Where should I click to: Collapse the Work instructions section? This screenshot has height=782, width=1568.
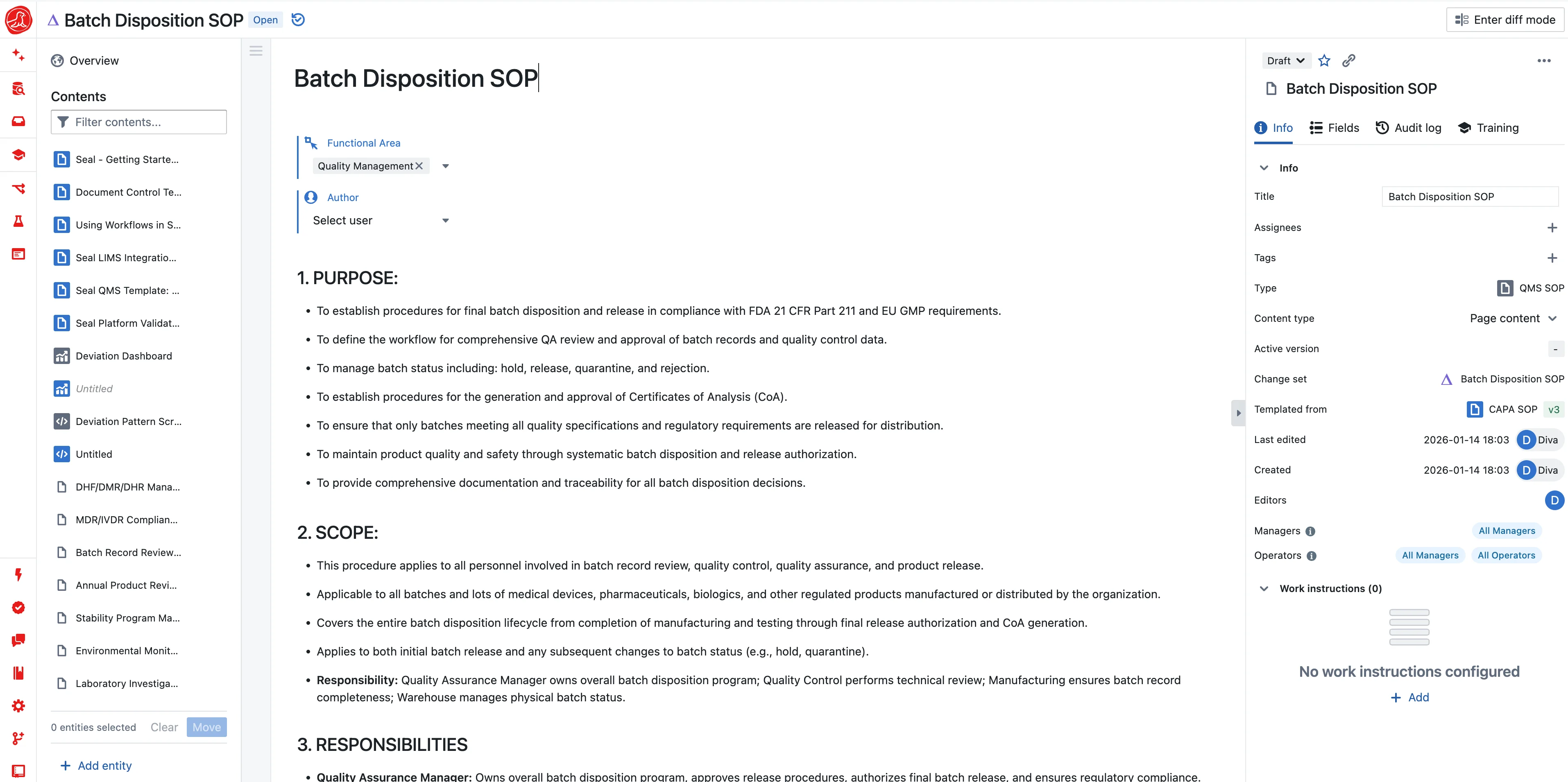point(1264,588)
